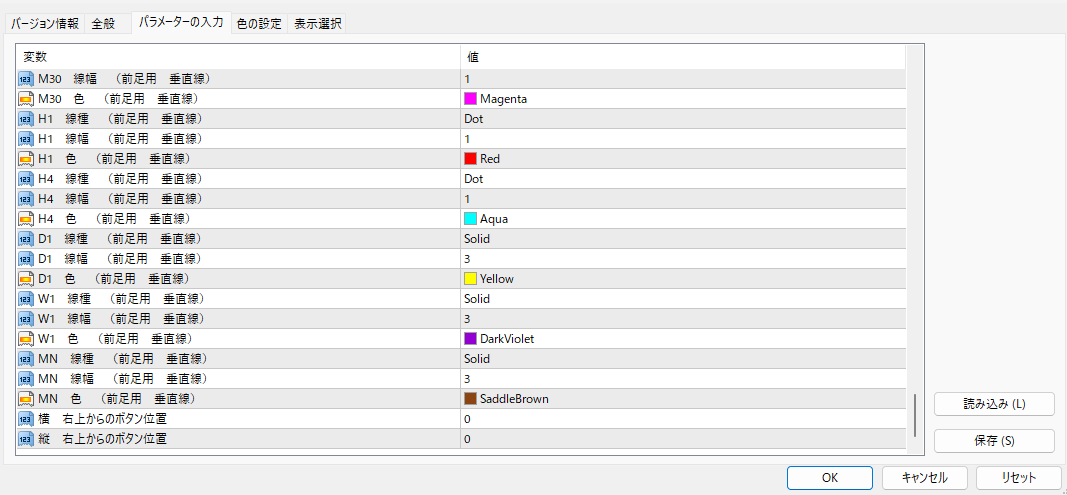The width and height of the screenshot is (1067, 495).
Task: Click the H1 色 row color icon
Action: pyautogui.click(x=26, y=159)
